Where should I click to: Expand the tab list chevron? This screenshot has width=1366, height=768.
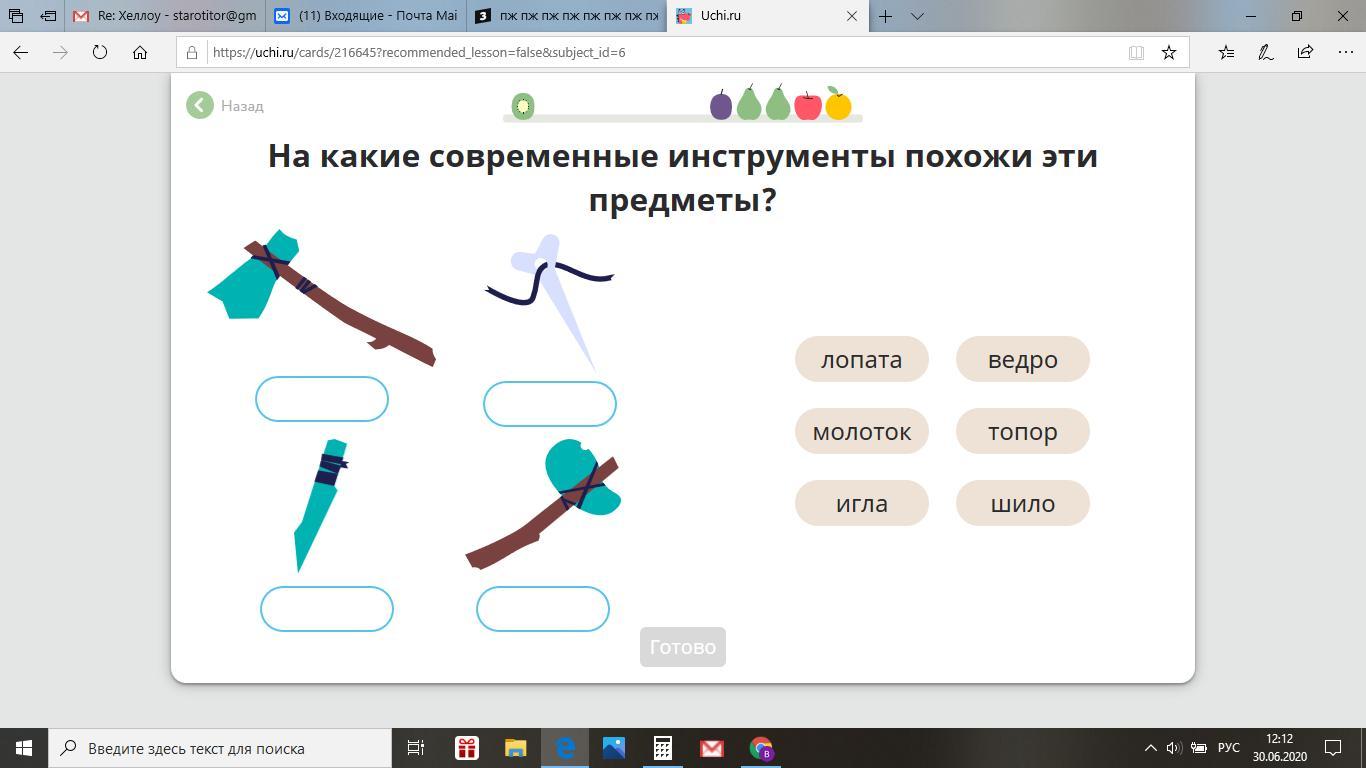(x=917, y=16)
